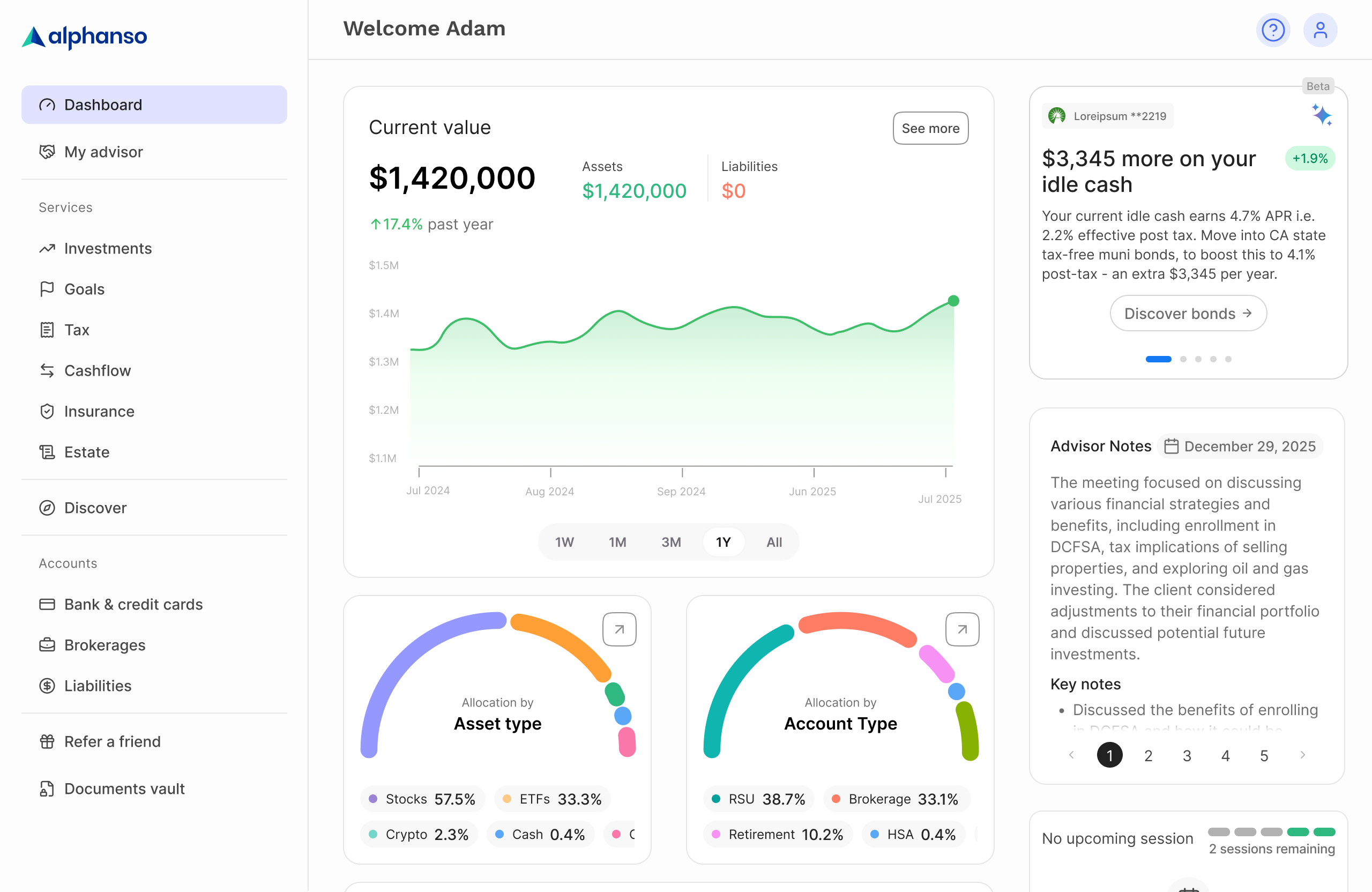Image resolution: width=1372 pixels, height=892 pixels.
Task: Expand the Account Type allocation arrow icon
Action: 961,629
